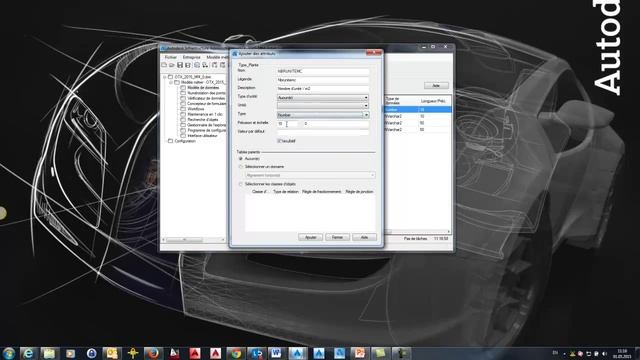This screenshot has height=360, width=640.
Task: Select Gestionnaire de l'explorateur tree item
Action: (206, 125)
